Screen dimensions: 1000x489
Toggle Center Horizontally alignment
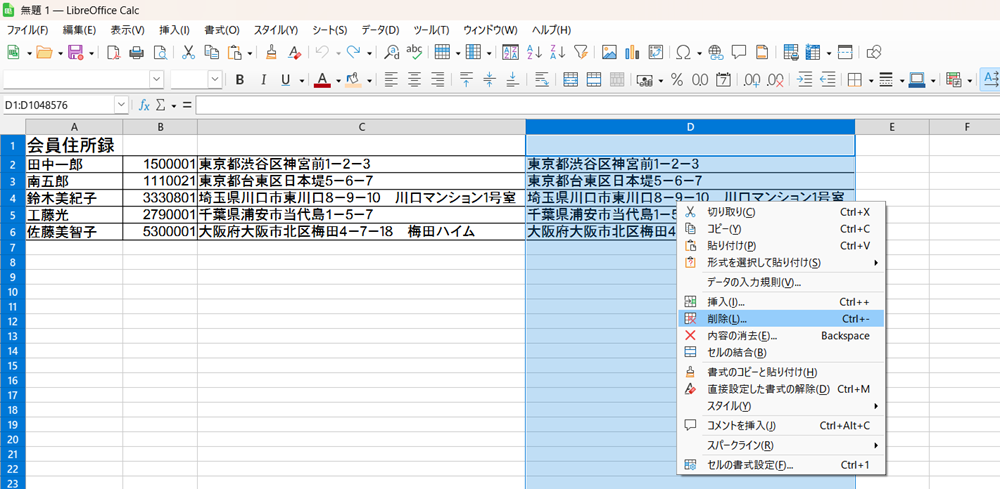(415, 80)
